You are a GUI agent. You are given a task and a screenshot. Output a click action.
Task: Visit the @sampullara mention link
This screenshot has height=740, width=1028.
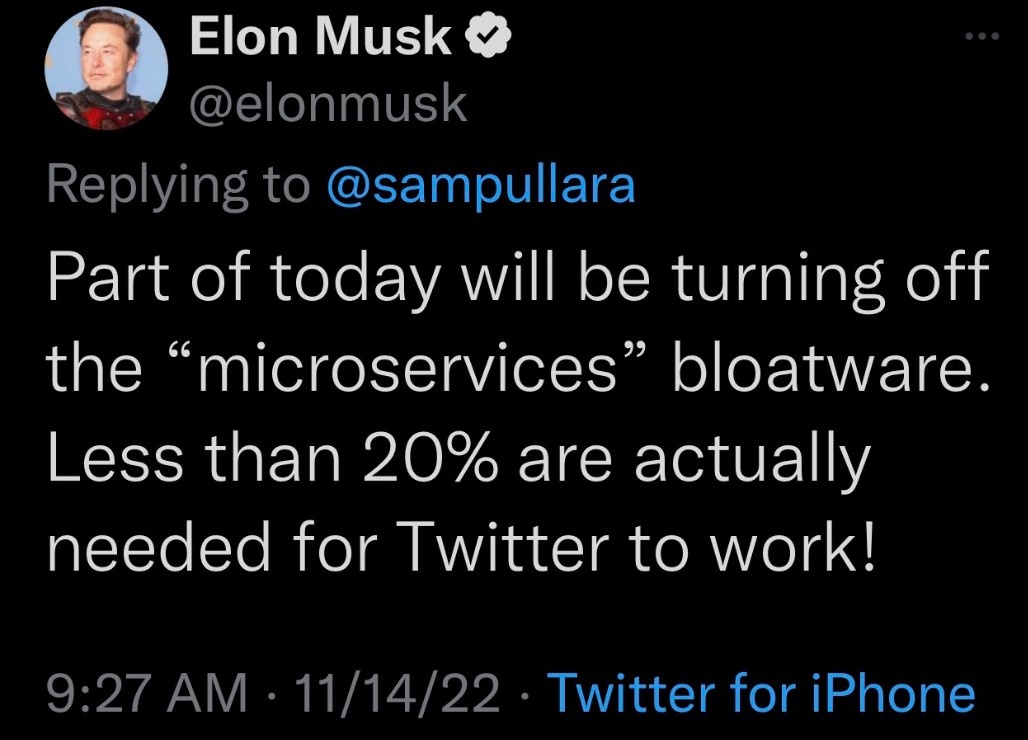pyautogui.click(x=480, y=186)
